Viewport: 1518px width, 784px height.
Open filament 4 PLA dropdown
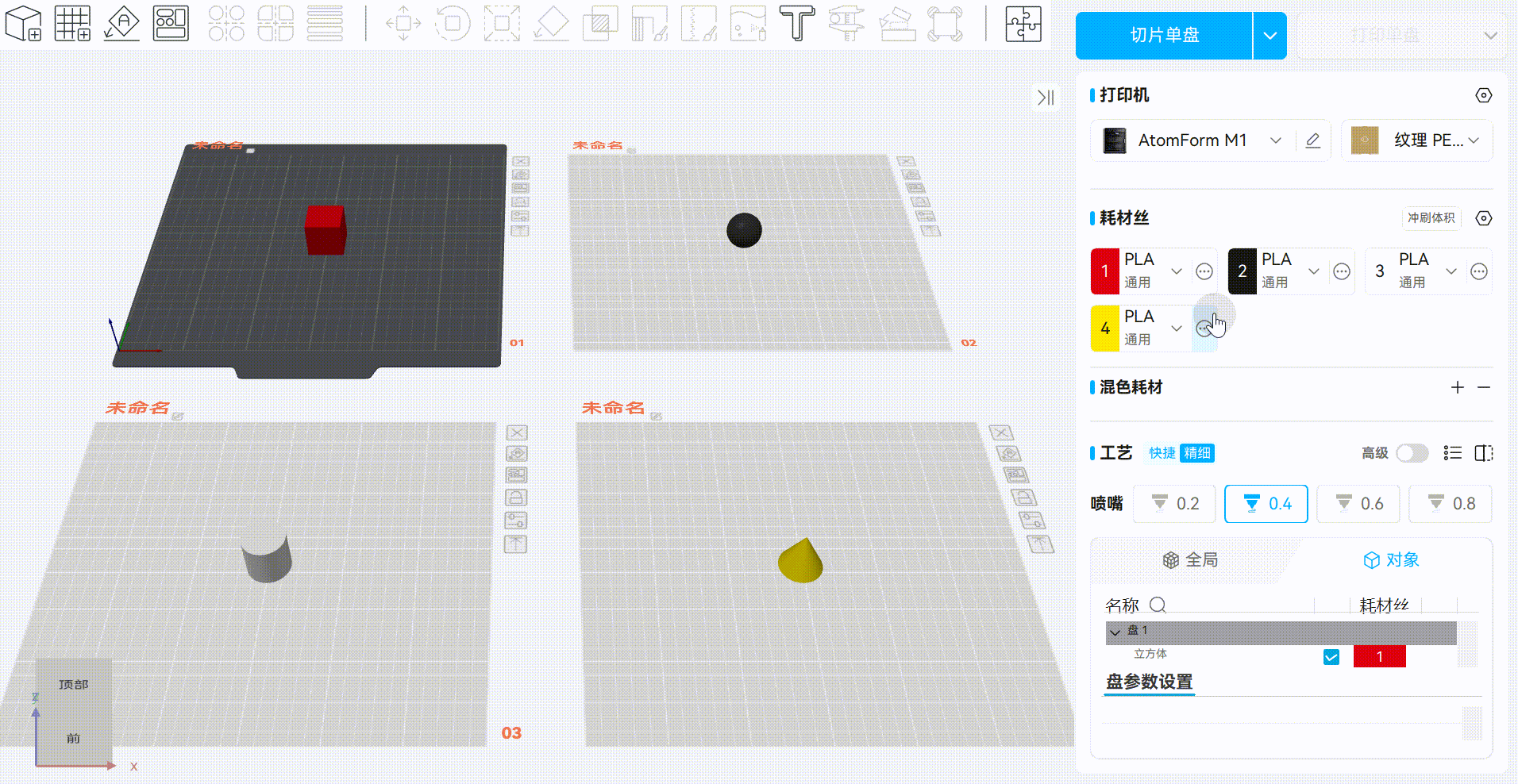1177,329
